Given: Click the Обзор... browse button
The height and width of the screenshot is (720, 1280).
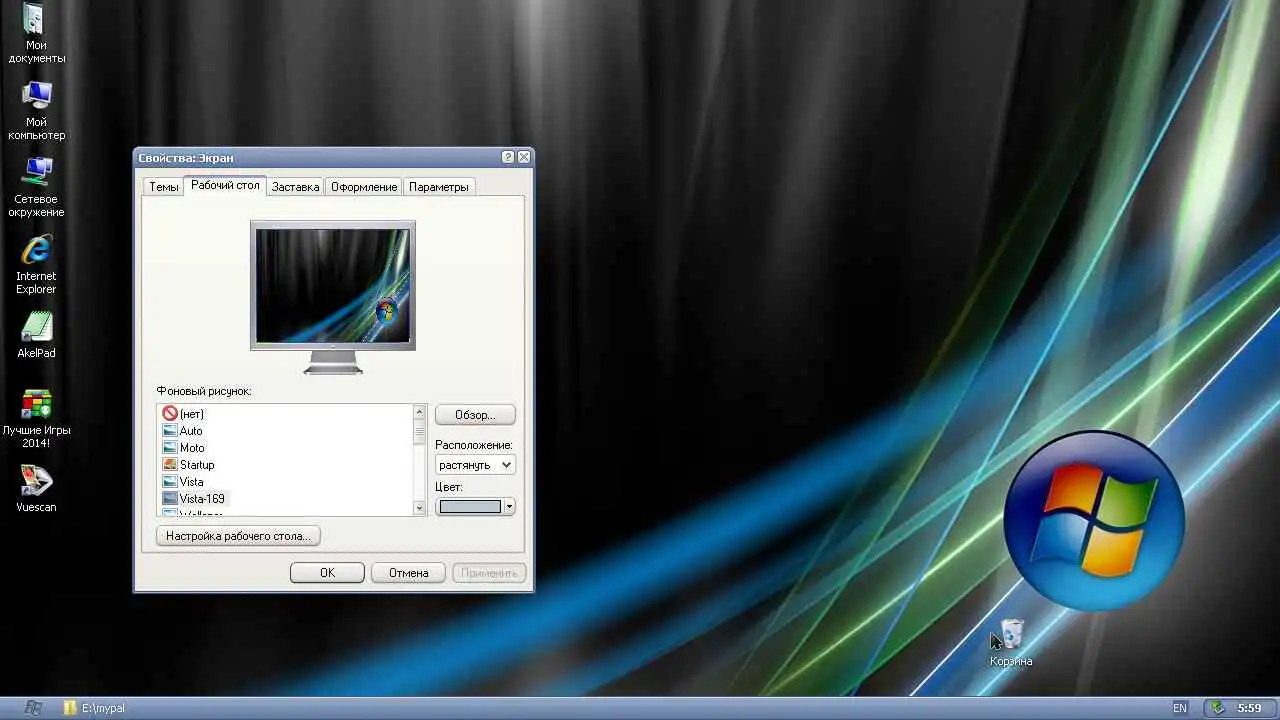Looking at the screenshot, I should (475, 415).
